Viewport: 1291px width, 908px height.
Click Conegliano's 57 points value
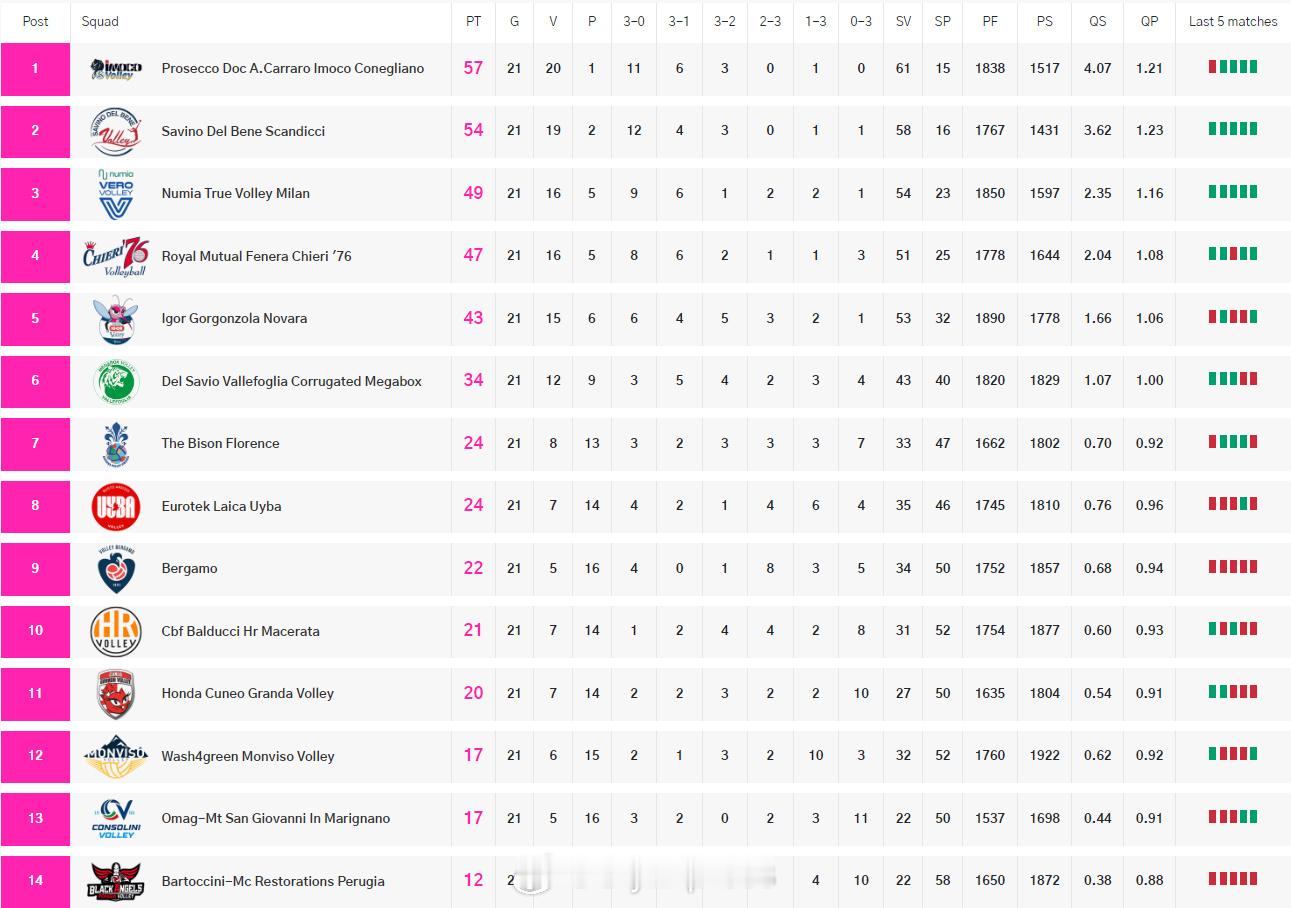tap(473, 68)
